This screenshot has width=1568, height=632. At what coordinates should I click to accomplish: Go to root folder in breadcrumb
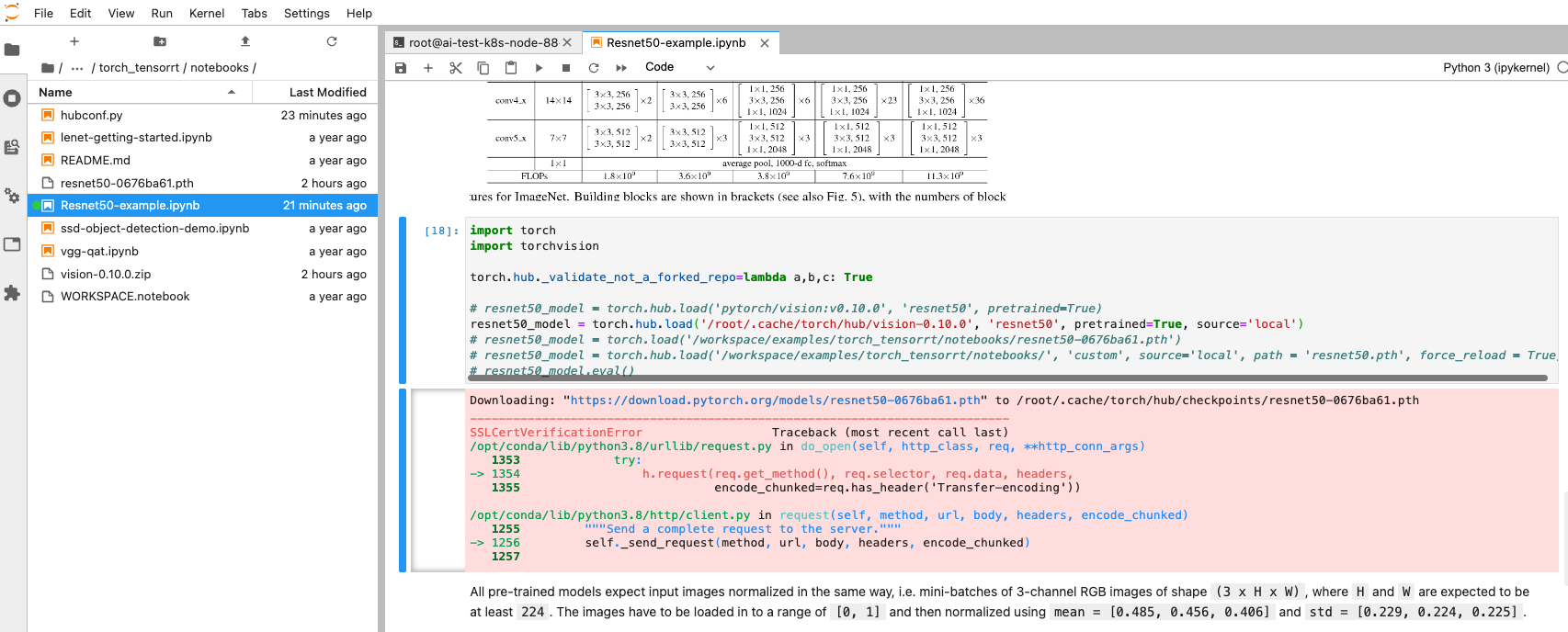48,68
